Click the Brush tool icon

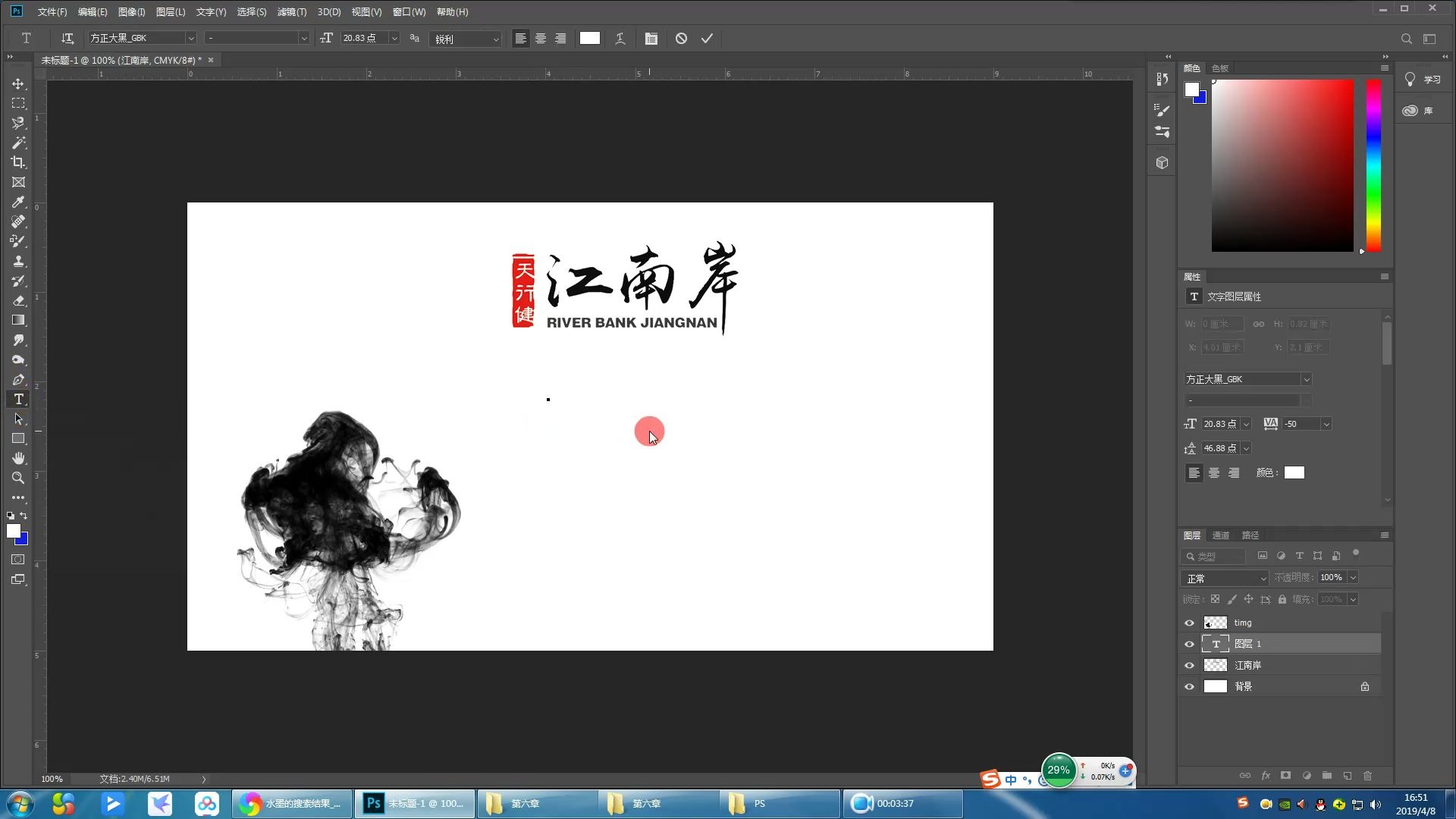coord(17,241)
